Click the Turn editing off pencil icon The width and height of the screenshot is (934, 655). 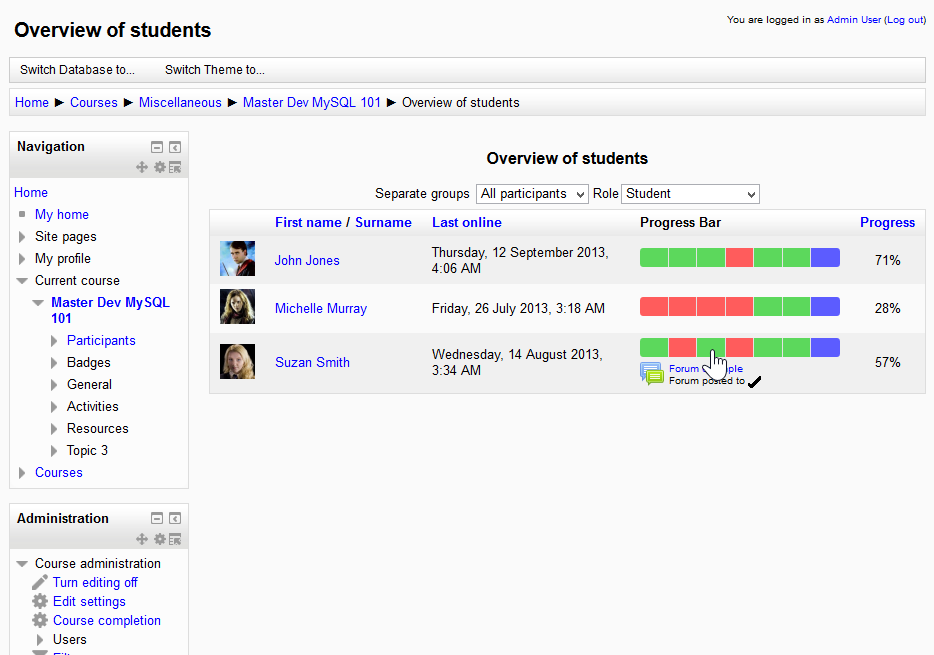click(41, 582)
